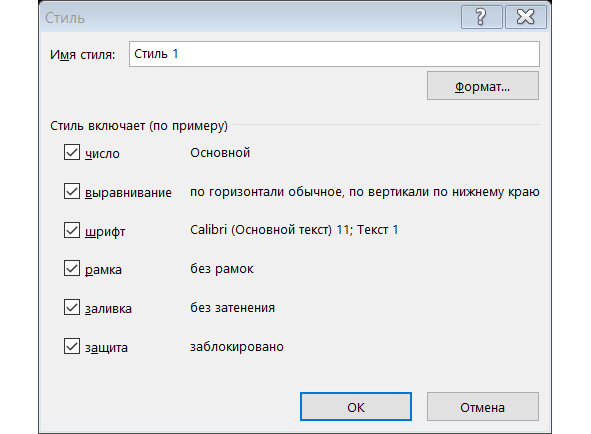This screenshot has width=591, height=434.
Task: Click the Стиль title bar text
Action: click(65, 18)
